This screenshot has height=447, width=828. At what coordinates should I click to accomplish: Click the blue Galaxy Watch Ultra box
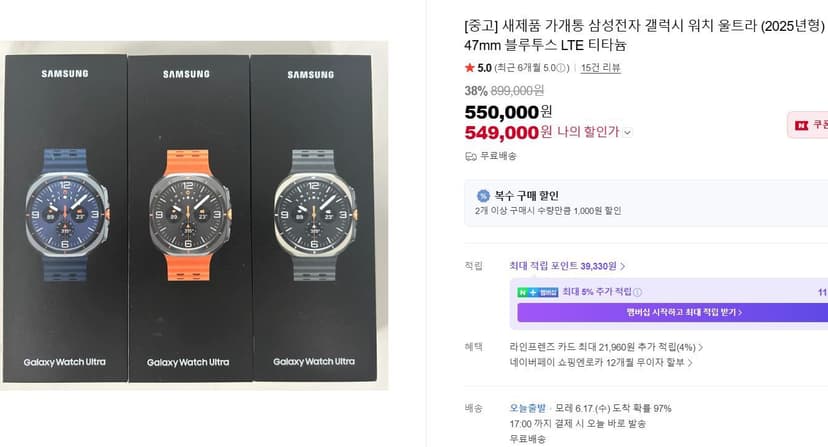click(65, 218)
